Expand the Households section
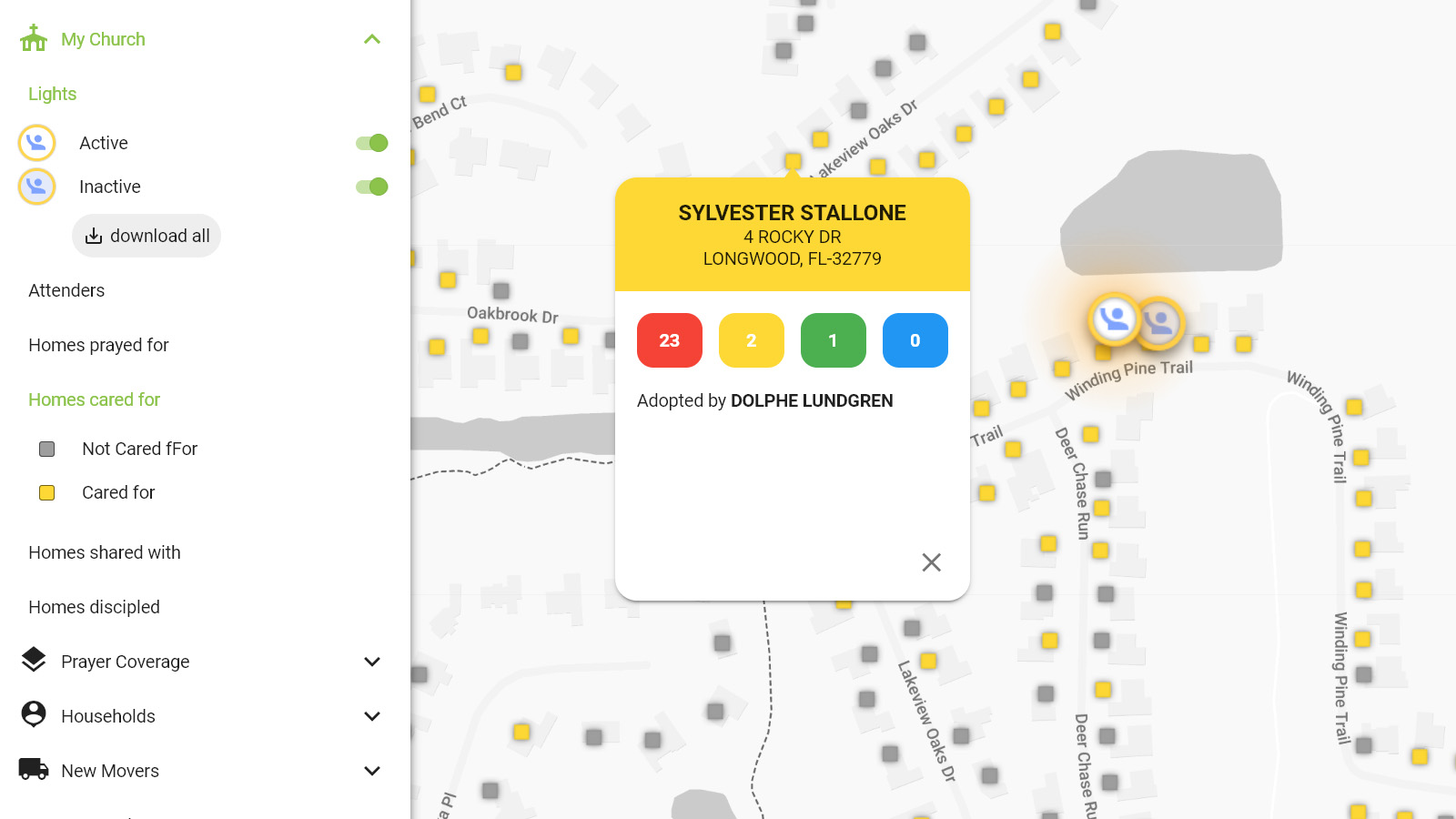1456x819 pixels. 372,716
